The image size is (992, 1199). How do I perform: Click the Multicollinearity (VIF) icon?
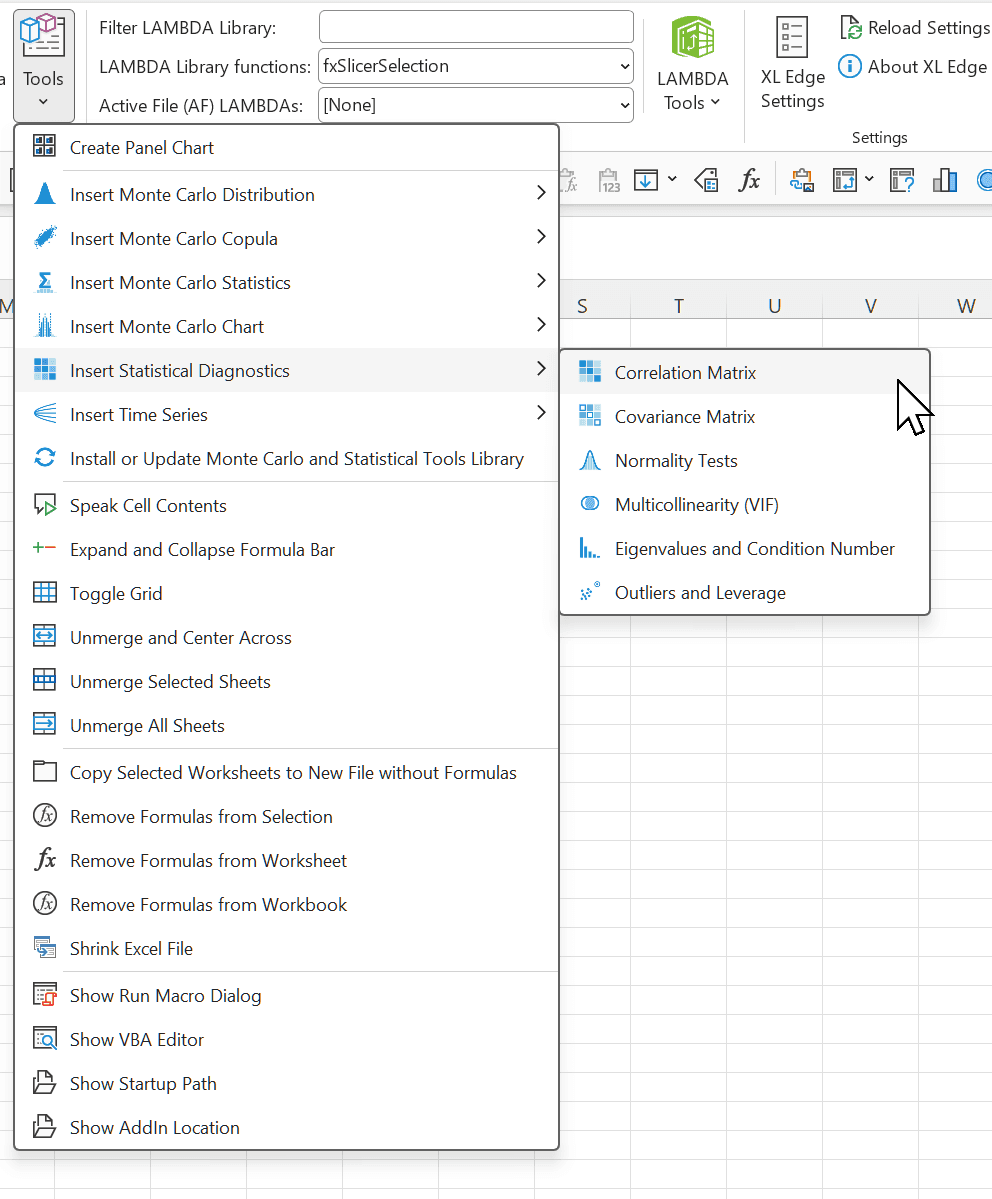[x=590, y=504]
